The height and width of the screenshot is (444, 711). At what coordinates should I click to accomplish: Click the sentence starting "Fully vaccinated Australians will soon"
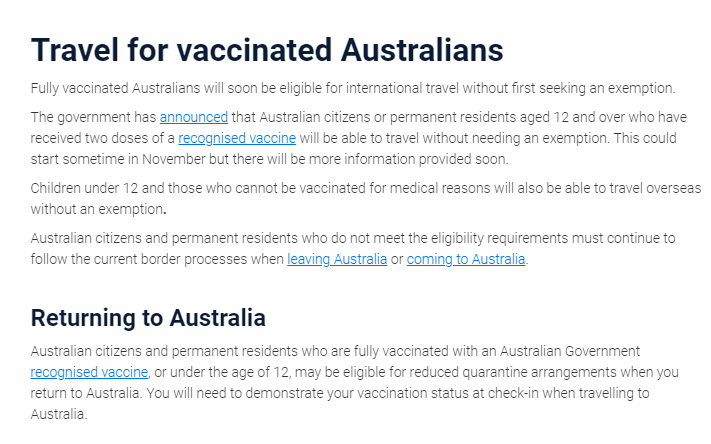[353, 88]
